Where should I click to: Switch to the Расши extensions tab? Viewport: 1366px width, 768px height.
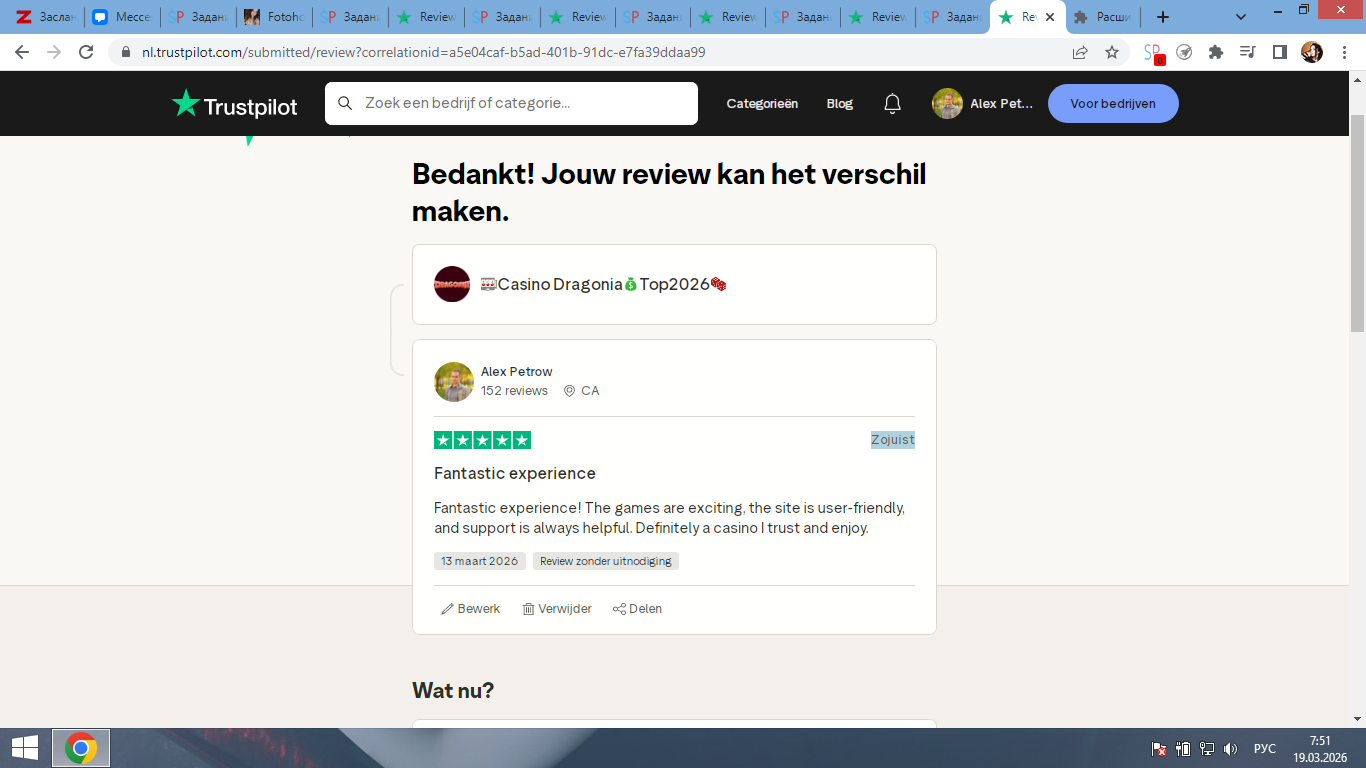click(x=1102, y=17)
